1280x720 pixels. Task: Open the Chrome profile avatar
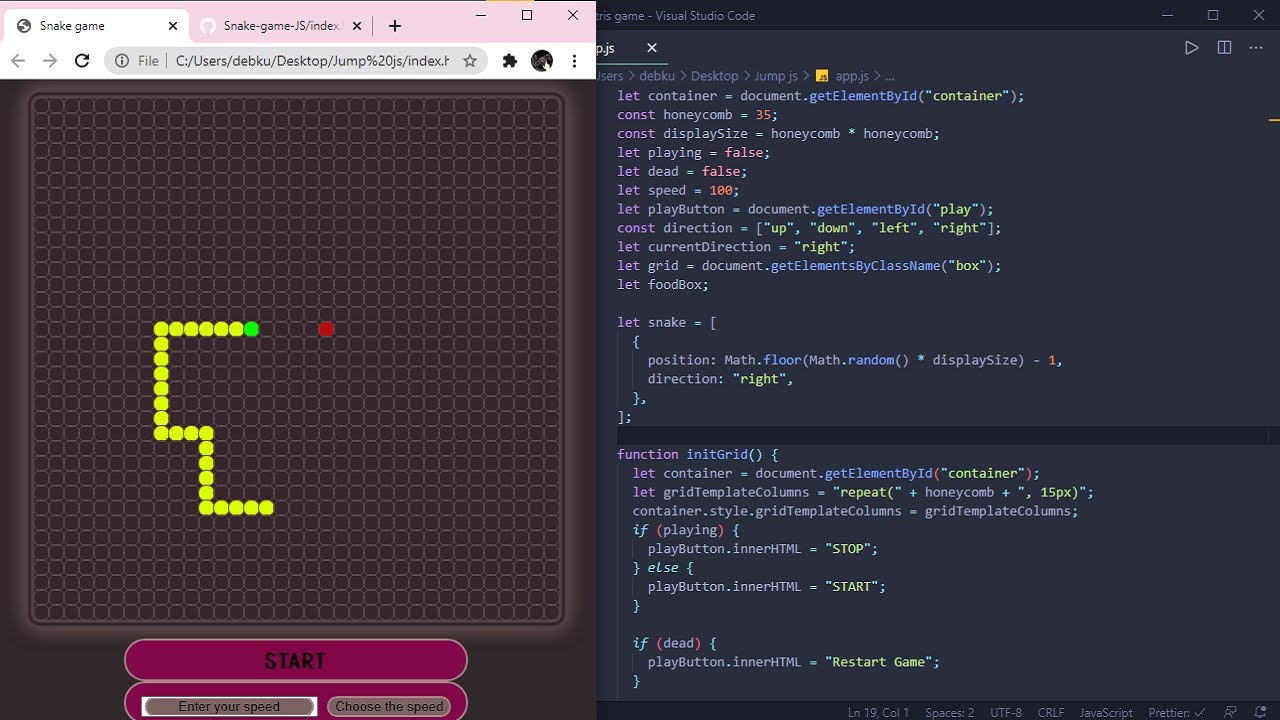point(542,61)
